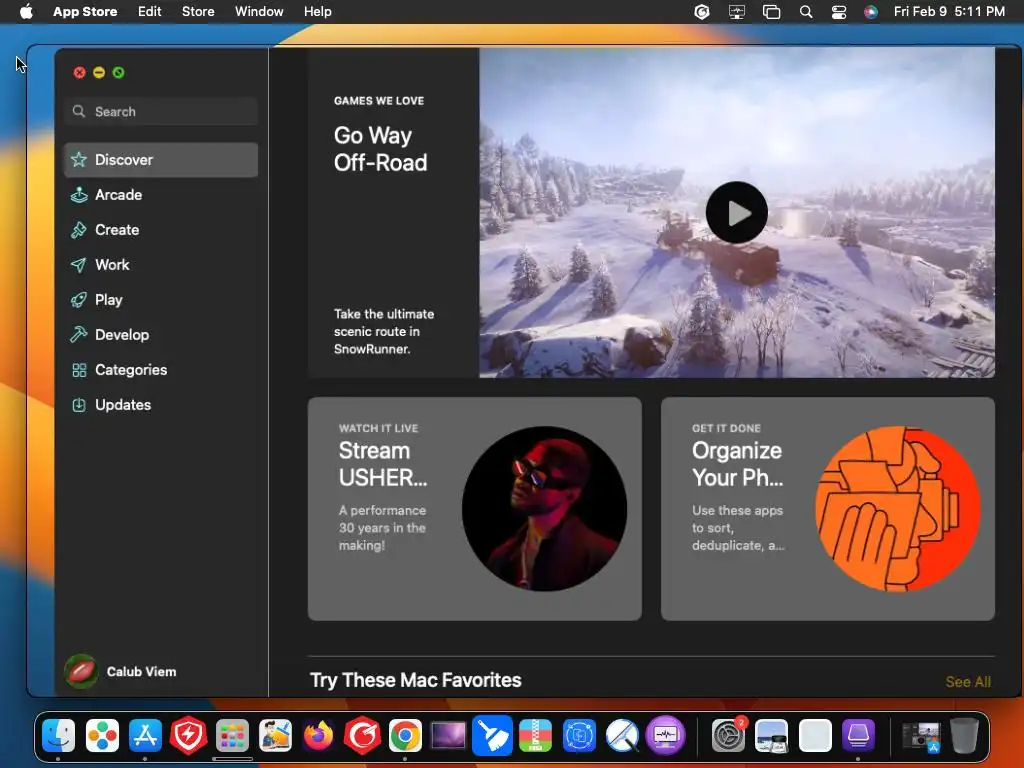Viewport: 1024px width, 768px height.
Task: Click the hexagon swirl menu bar icon
Action: pyautogui.click(x=702, y=12)
